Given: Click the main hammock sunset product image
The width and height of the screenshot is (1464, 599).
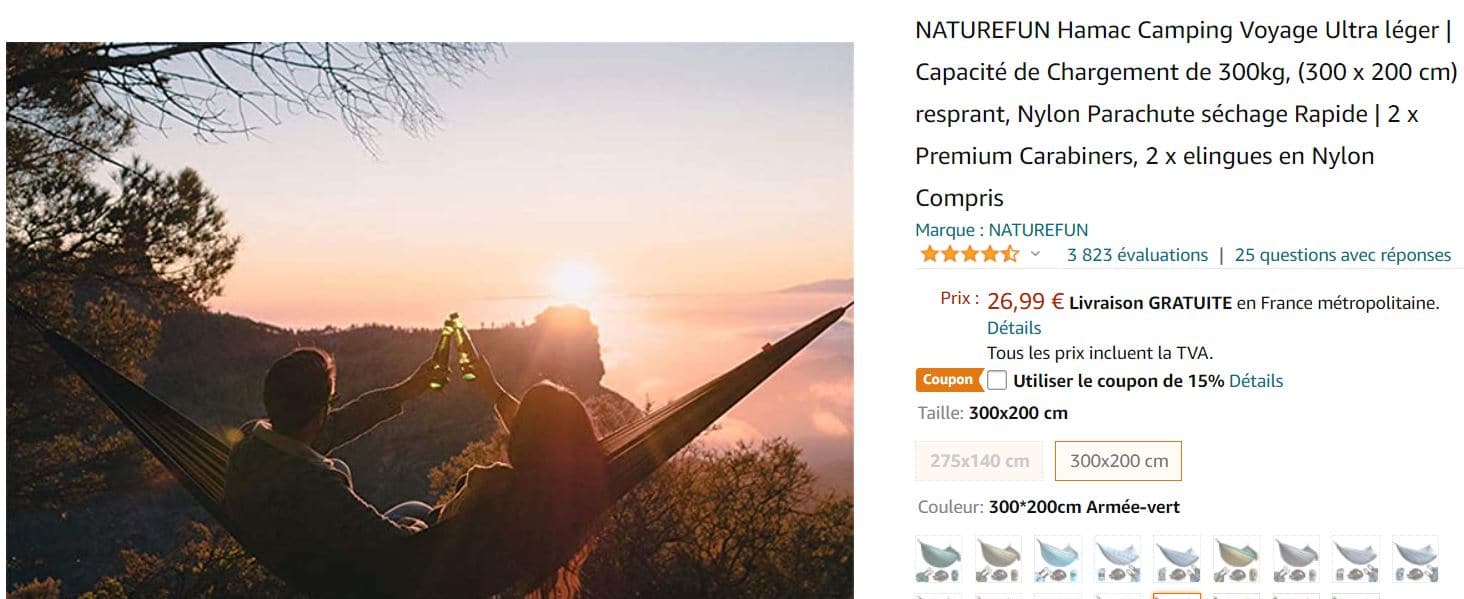Looking at the screenshot, I should coord(430,320).
